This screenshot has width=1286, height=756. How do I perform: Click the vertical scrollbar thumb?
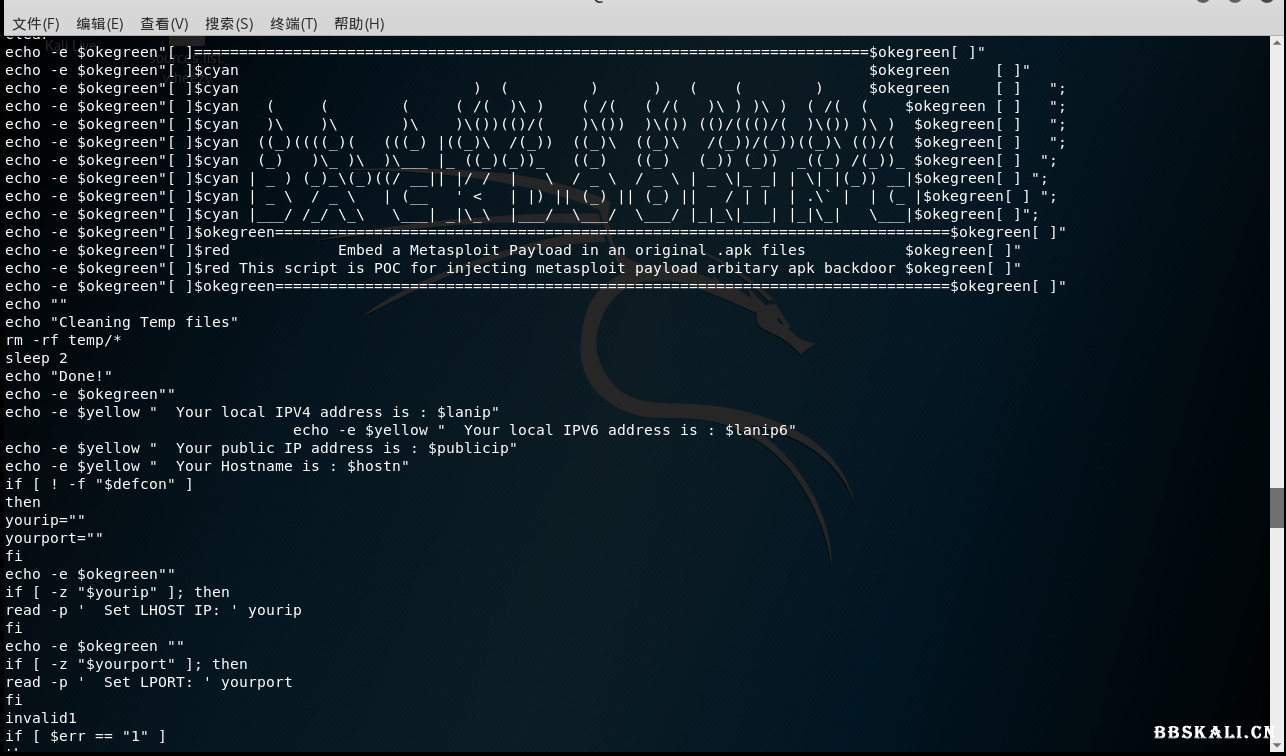1277,507
